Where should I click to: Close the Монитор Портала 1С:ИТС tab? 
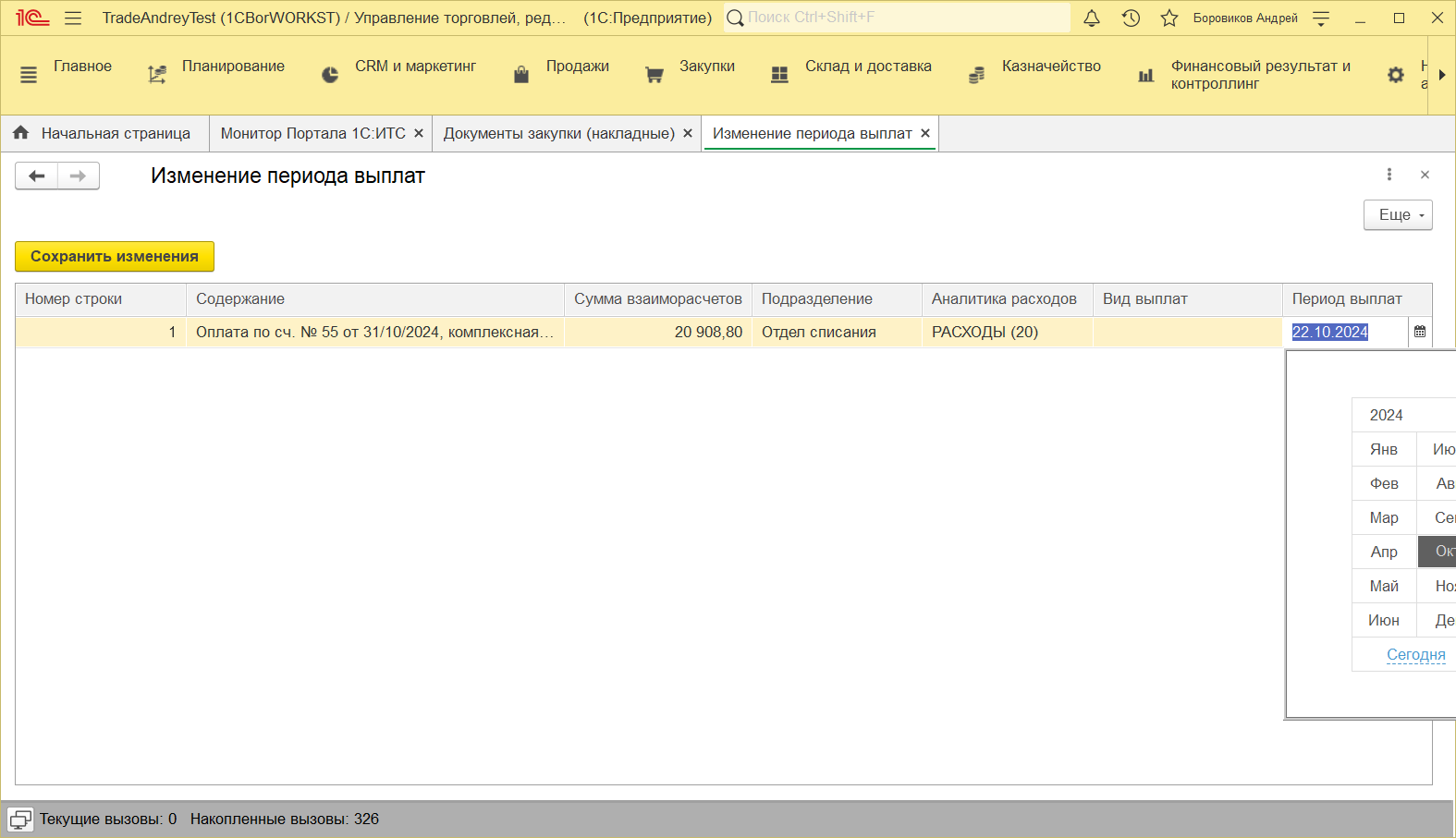coord(419,134)
